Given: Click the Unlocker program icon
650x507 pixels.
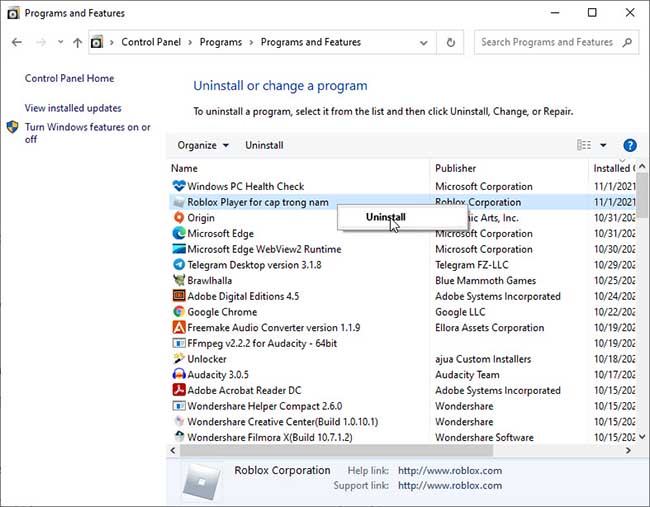Looking at the screenshot, I should 179,359.
